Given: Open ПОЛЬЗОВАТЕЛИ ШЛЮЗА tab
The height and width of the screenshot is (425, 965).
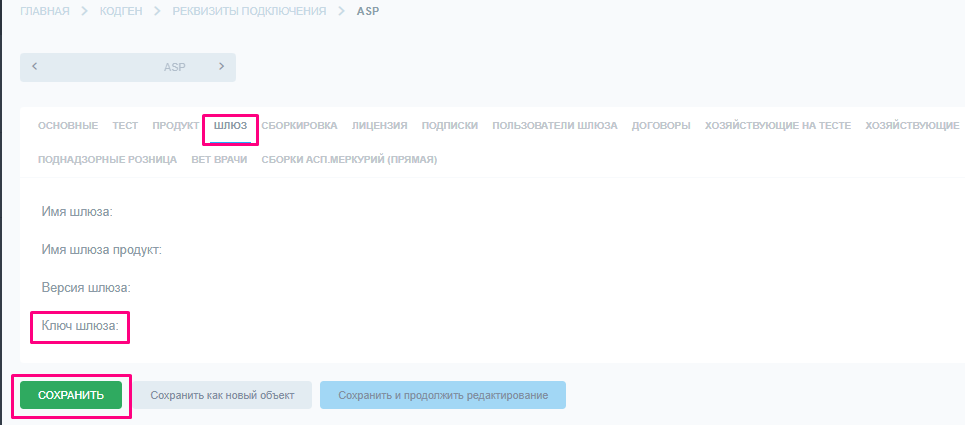Looking at the screenshot, I should coord(555,125).
